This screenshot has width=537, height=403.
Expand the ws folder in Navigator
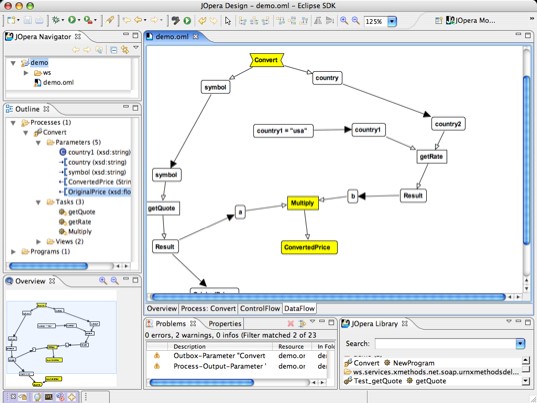(x=26, y=73)
